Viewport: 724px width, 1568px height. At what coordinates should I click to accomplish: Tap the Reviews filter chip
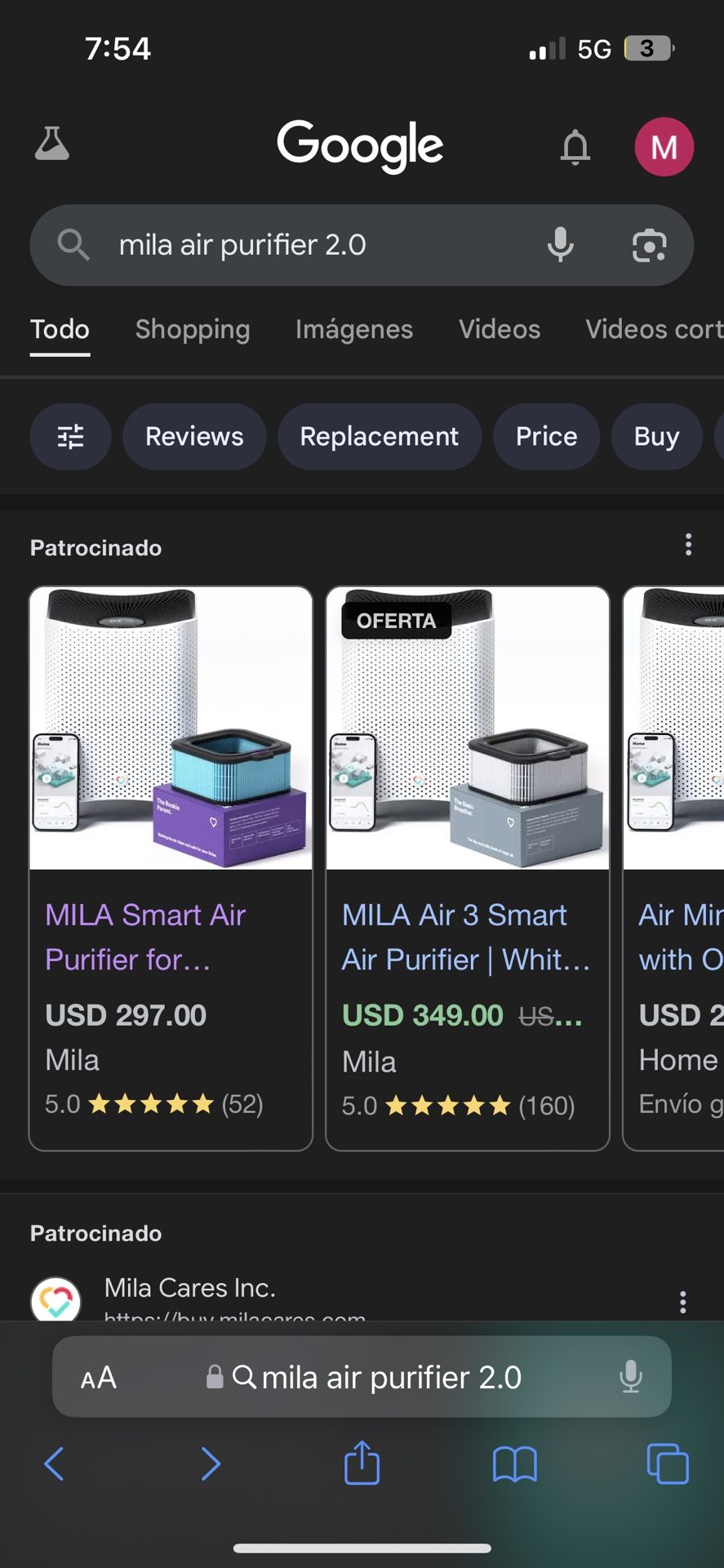click(194, 437)
